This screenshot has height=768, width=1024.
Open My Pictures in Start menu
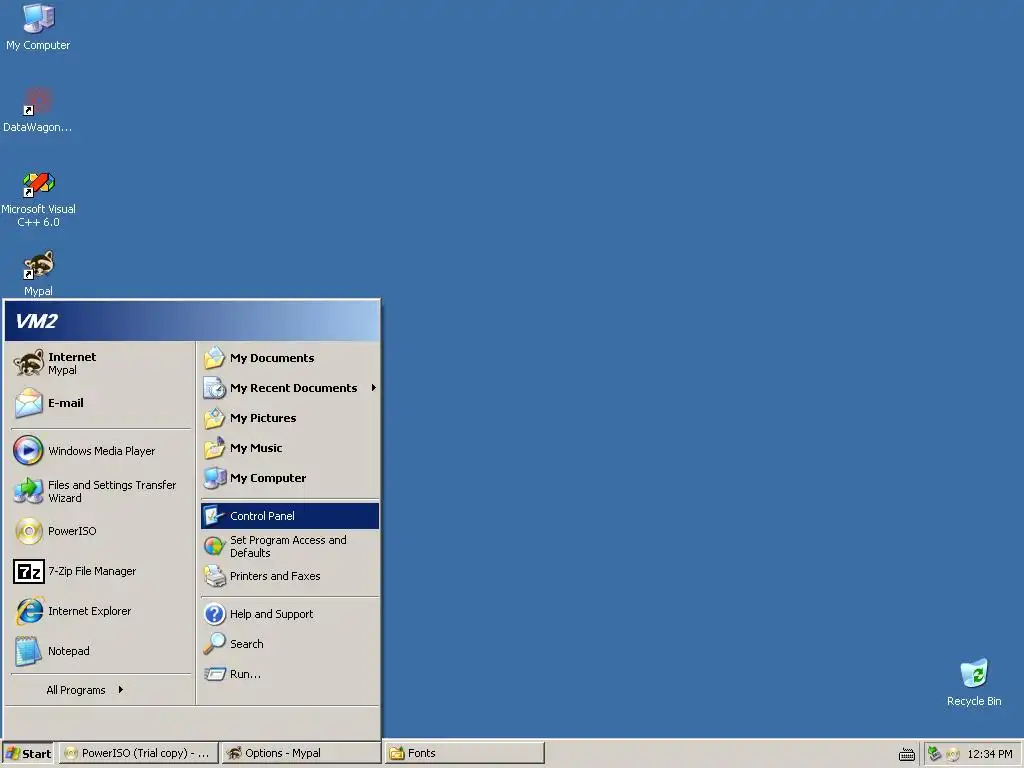click(x=290, y=418)
